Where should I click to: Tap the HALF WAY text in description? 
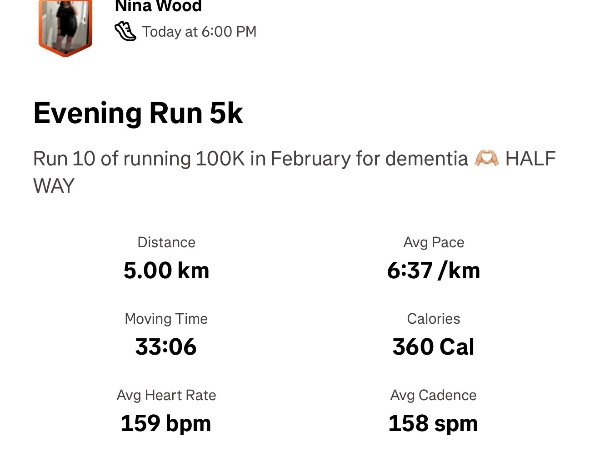530,159
